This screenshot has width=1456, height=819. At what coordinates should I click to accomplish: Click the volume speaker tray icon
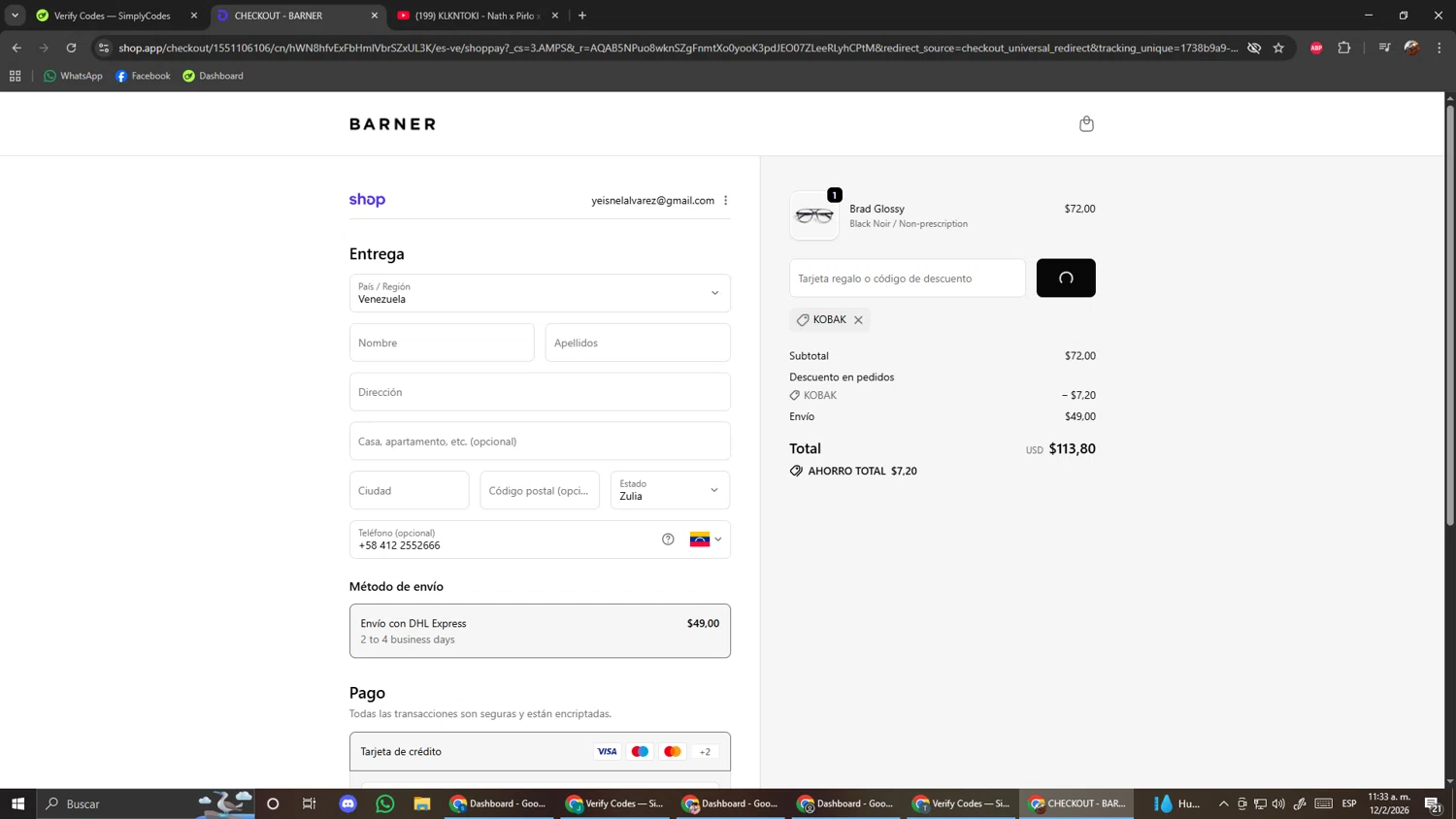(1278, 803)
